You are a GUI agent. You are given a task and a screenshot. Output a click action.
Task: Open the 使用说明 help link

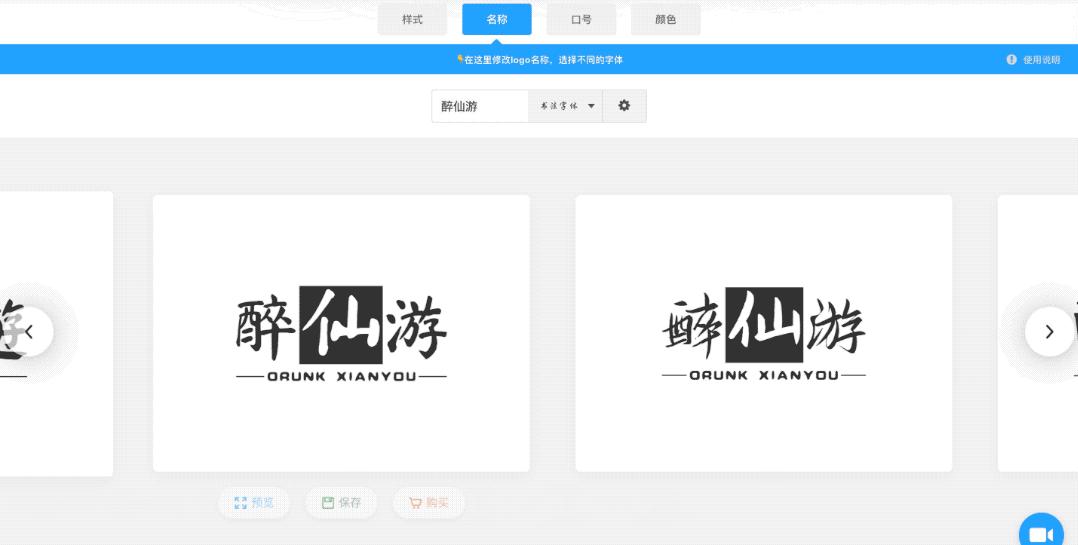tap(1042, 60)
